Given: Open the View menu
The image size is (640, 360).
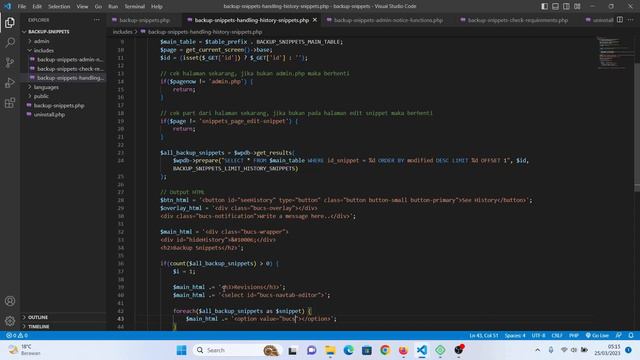Looking at the screenshot, I should click(x=82, y=7).
